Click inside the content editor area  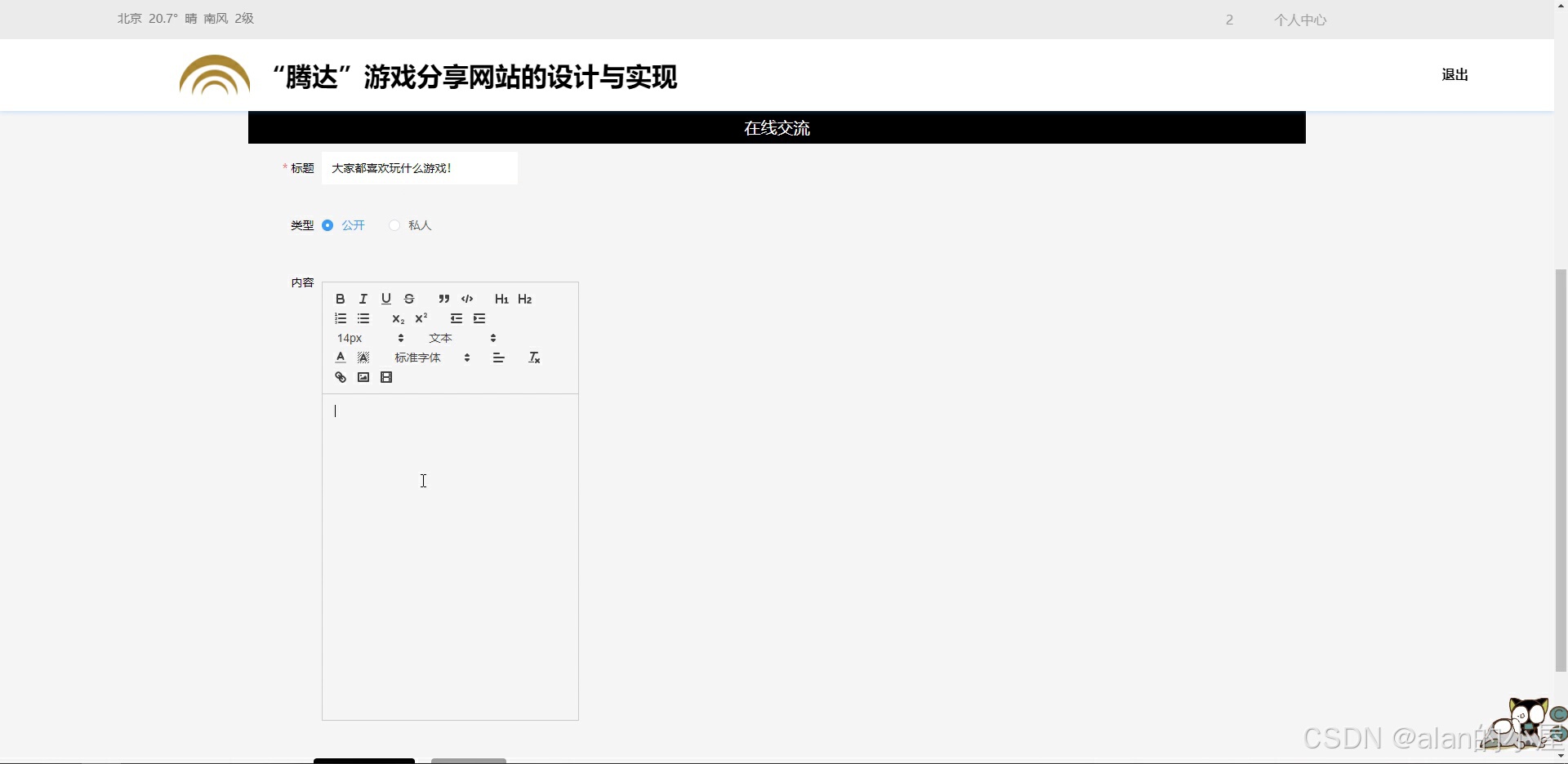coord(450,557)
